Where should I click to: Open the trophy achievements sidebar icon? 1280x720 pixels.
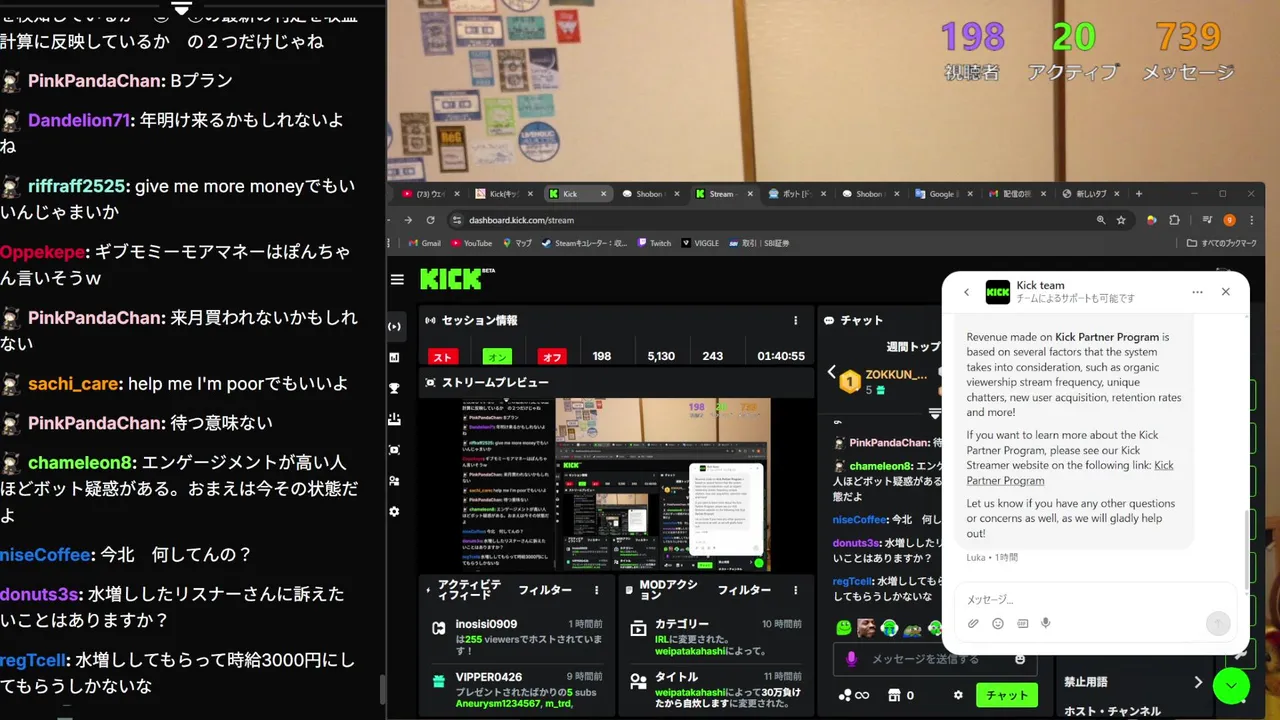395,388
